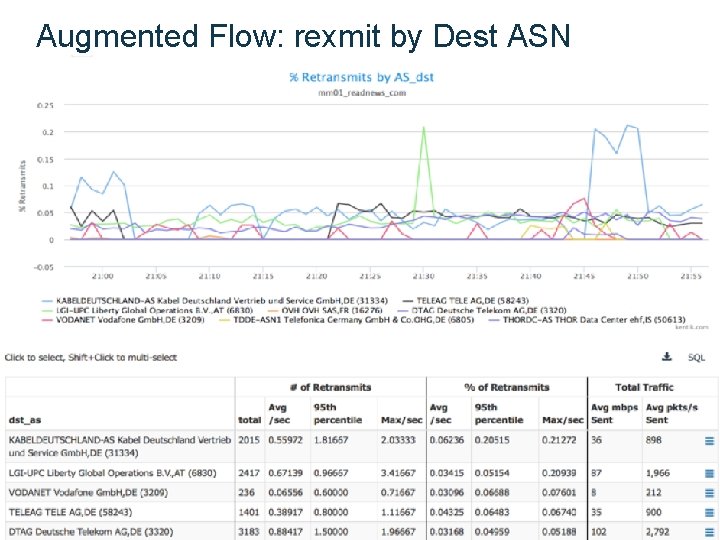Click the Total Traffic group header
The width and height of the screenshot is (720, 540).
click(644, 388)
